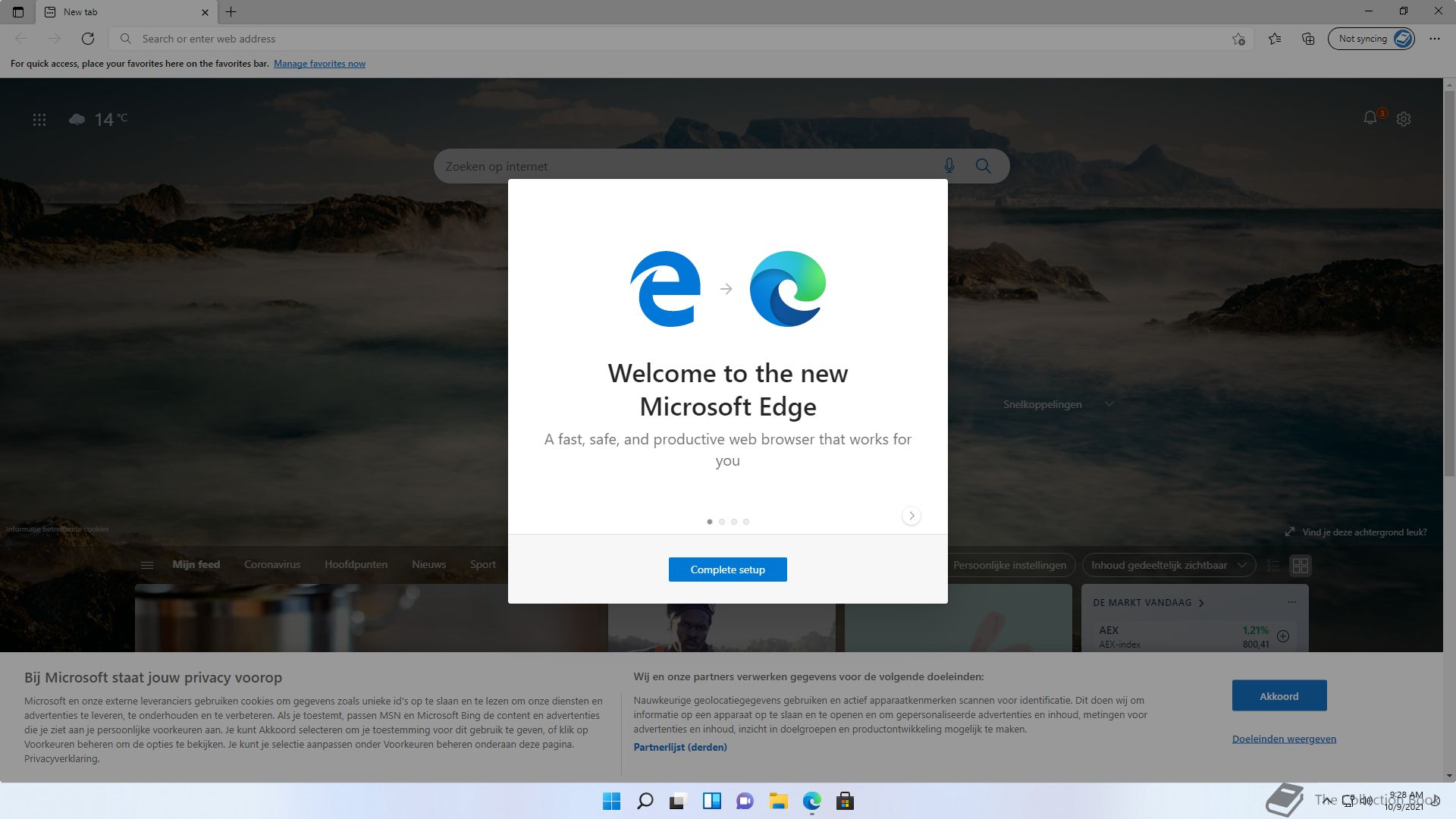
Task: View the 14°C weather widget
Action: point(99,119)
